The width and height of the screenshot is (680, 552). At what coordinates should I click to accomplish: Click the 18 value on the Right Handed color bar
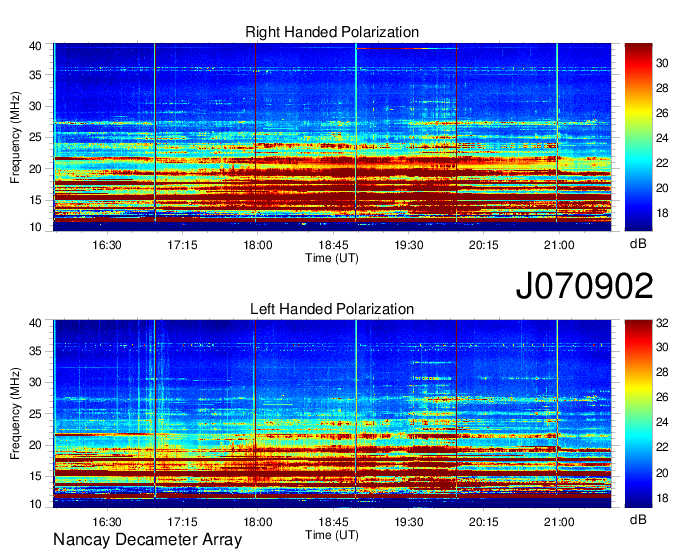(x=662, y=213)
